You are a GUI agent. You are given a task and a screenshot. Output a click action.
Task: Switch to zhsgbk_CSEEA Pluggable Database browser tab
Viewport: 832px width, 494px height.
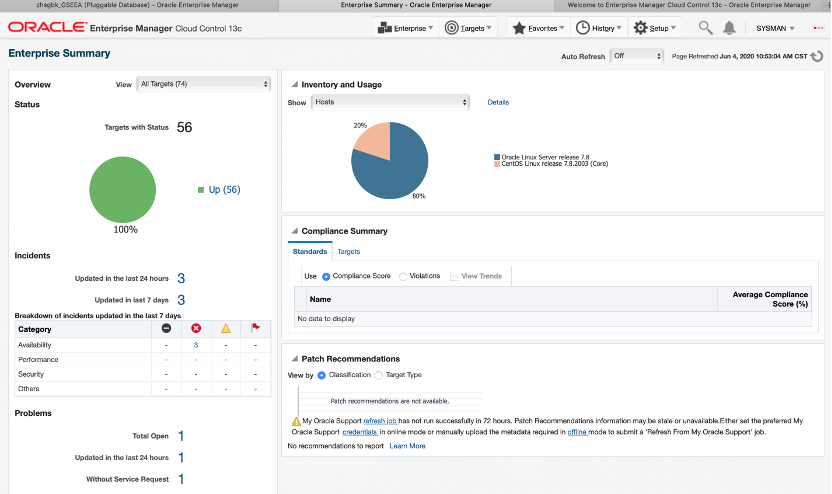pos(137,5)
